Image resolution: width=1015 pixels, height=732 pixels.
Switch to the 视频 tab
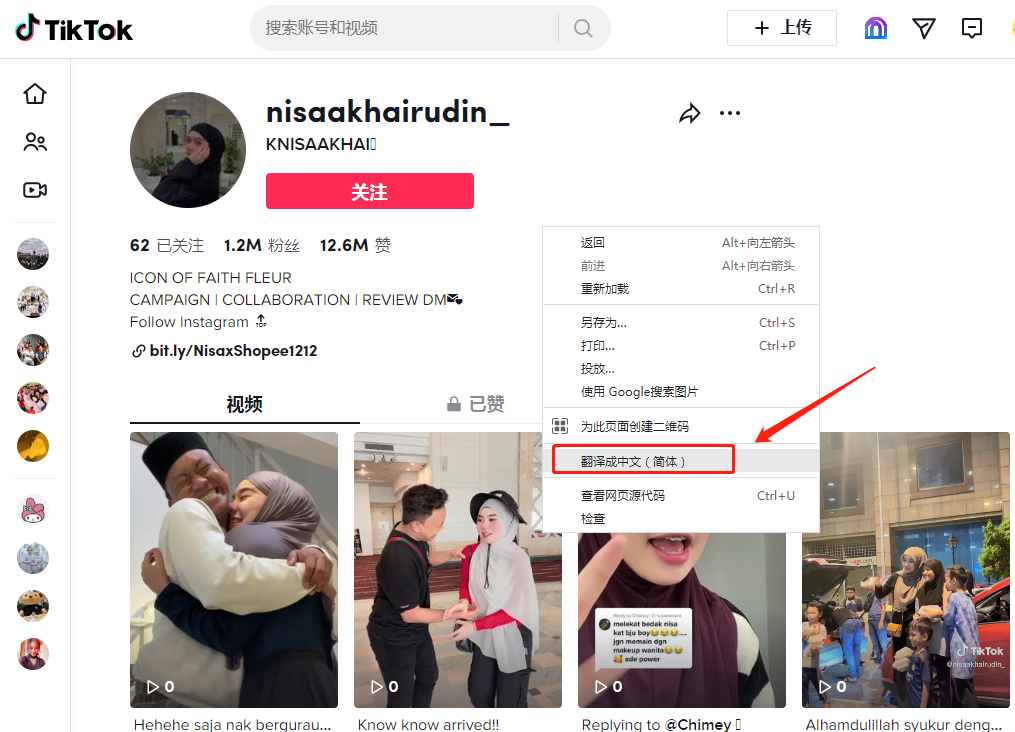(244, 404)
